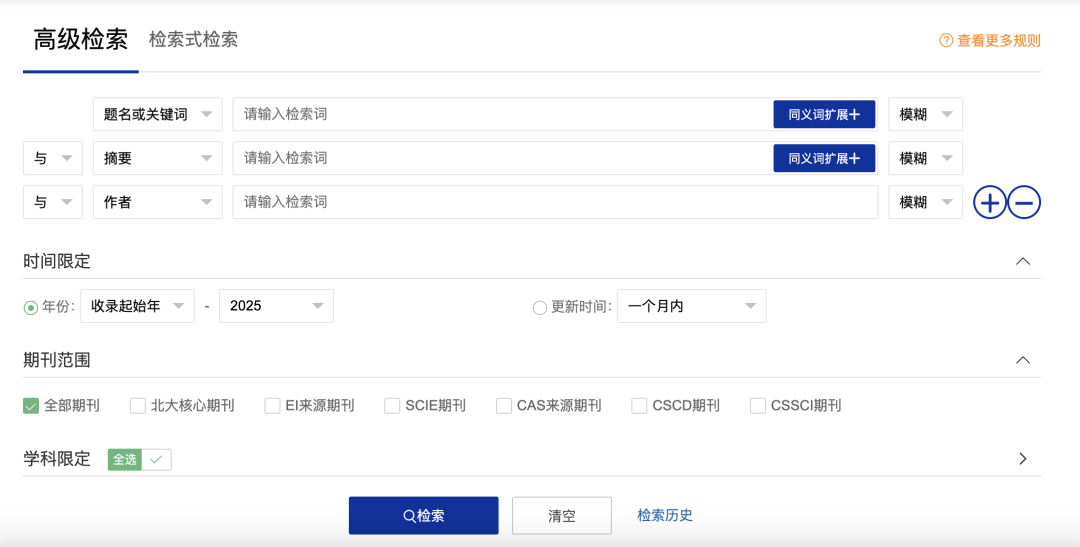This screenshot has width=1080, height=547.
Task: Expand the 学科限定 section arrow
Action: point(1022,459)
